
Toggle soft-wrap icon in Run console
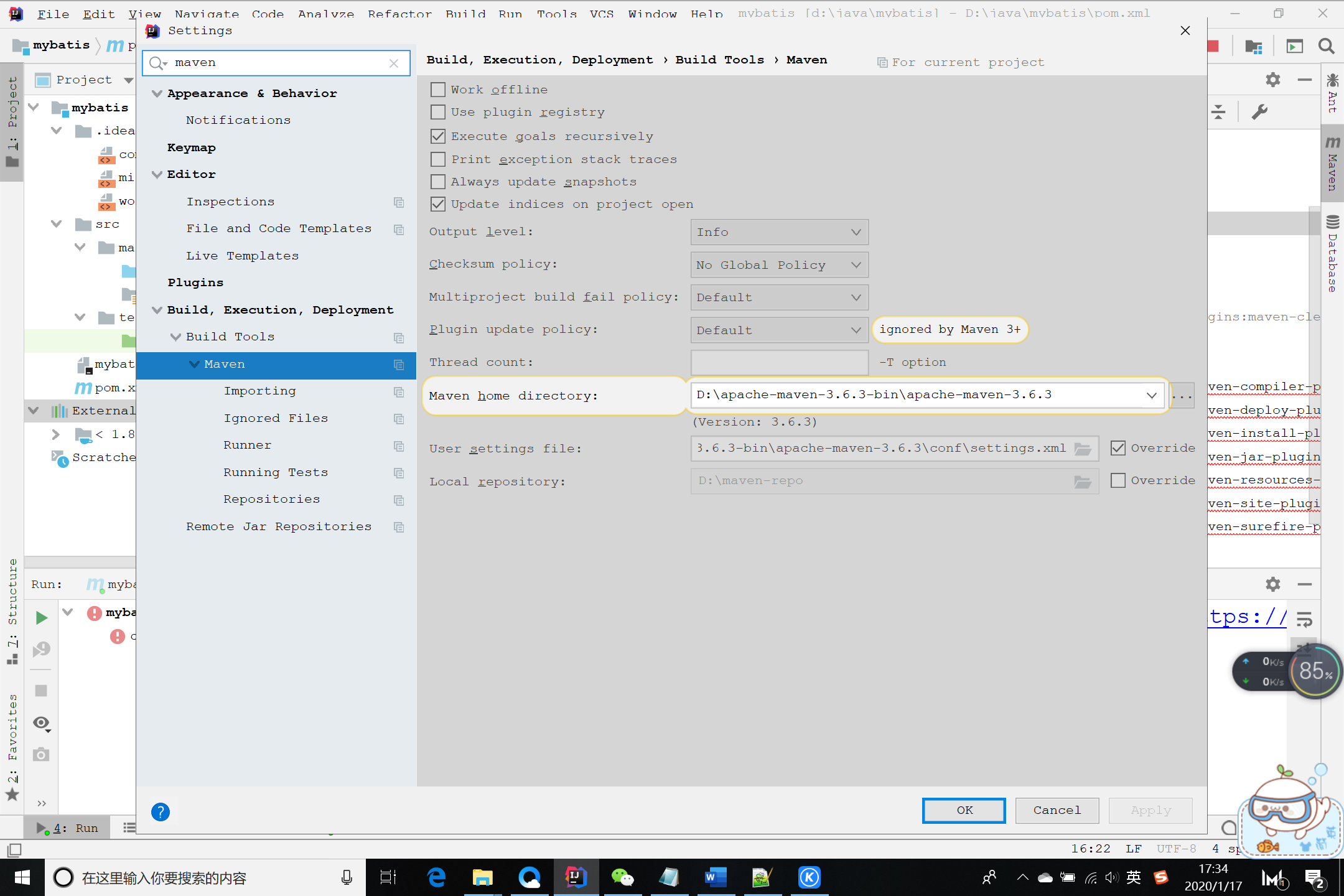(x=1304, y=618)
